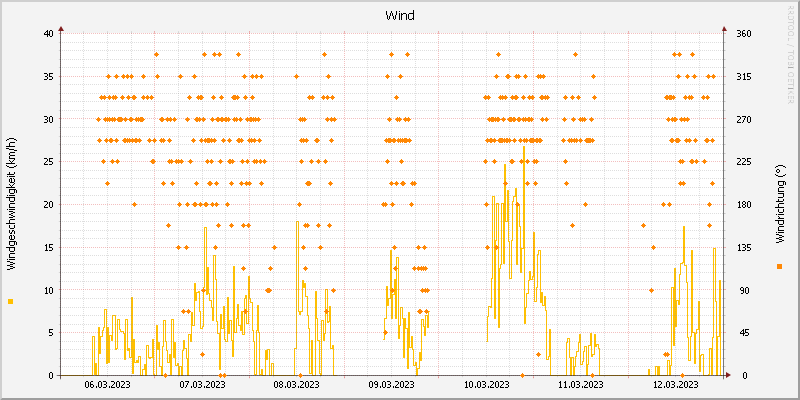Click the "Windgeschwindigkeit (km/h)" axis label
The height and width of the screenshot is (400, 800).
[11, 204]
